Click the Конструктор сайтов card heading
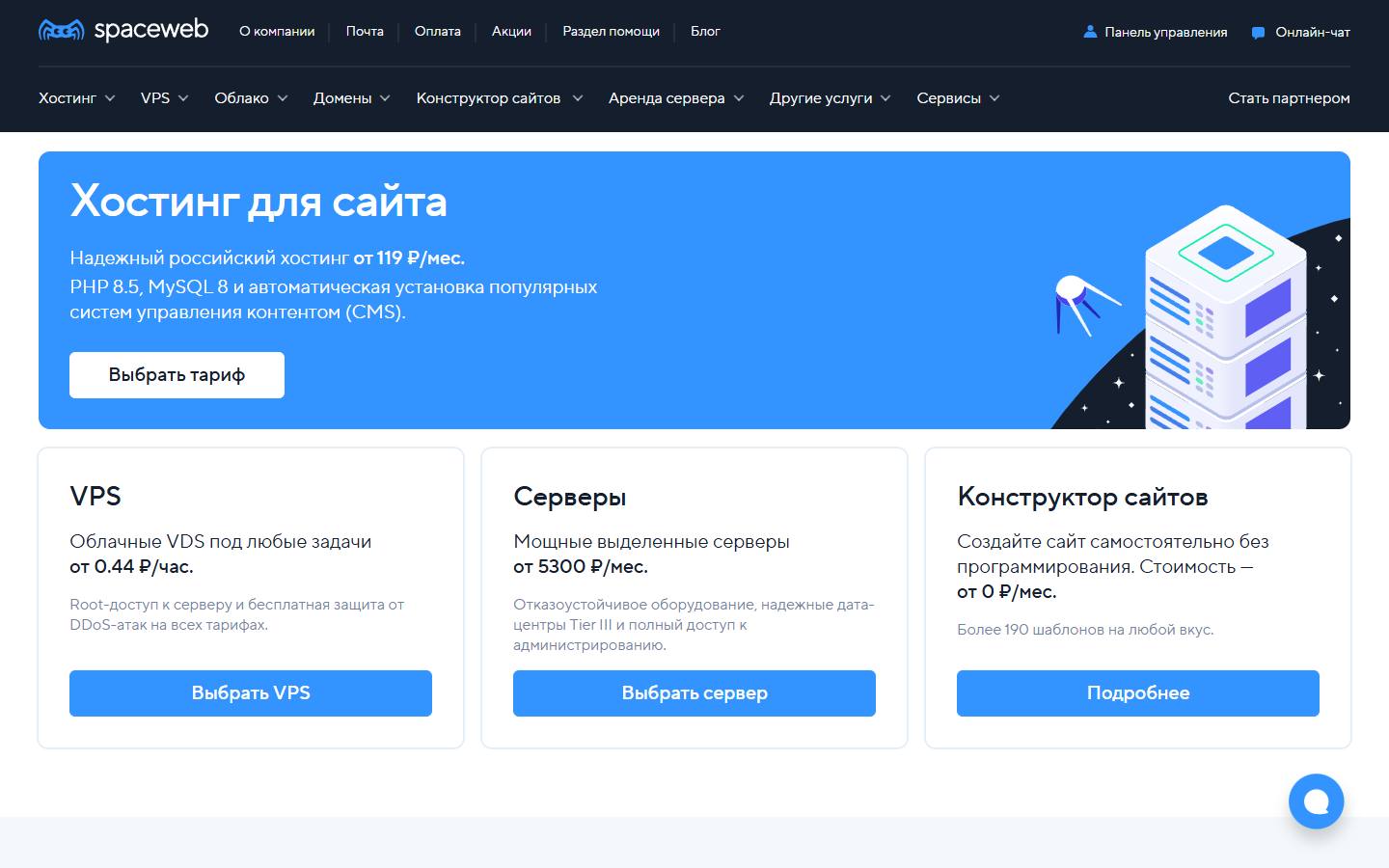 1082,497
